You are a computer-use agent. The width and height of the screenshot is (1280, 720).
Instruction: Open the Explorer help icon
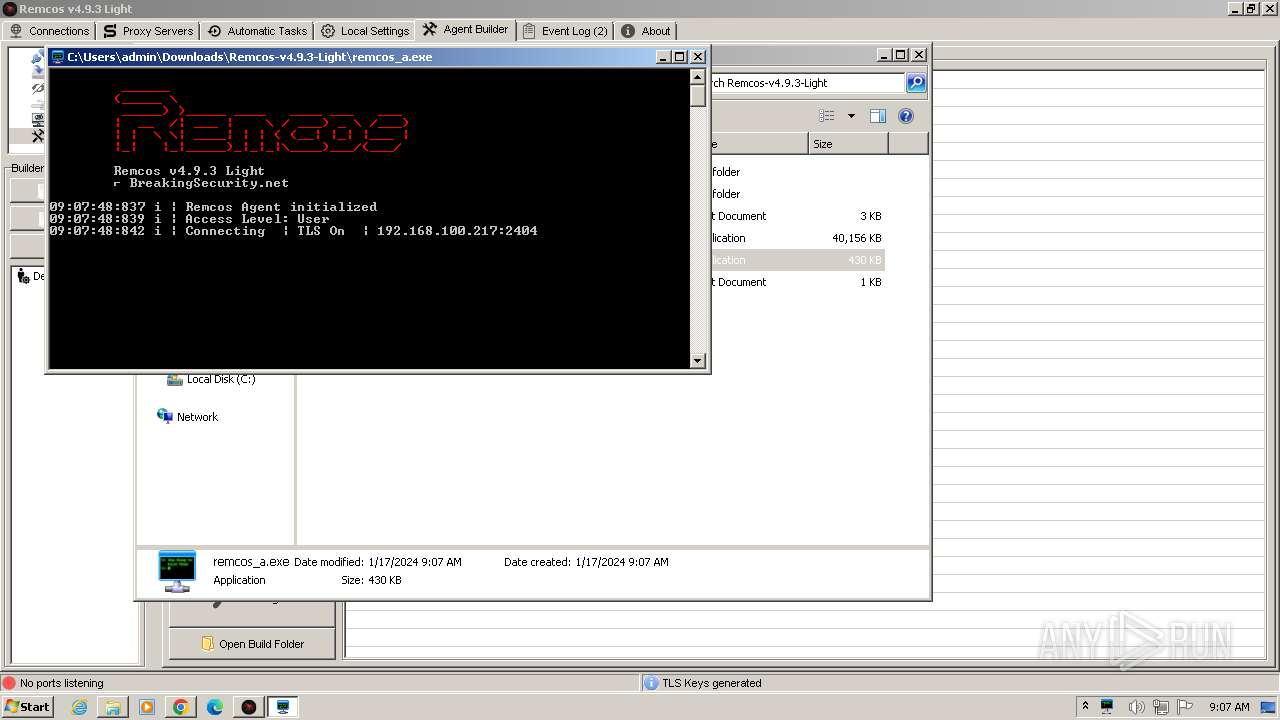pyautogui.click(x=906, y=116)
